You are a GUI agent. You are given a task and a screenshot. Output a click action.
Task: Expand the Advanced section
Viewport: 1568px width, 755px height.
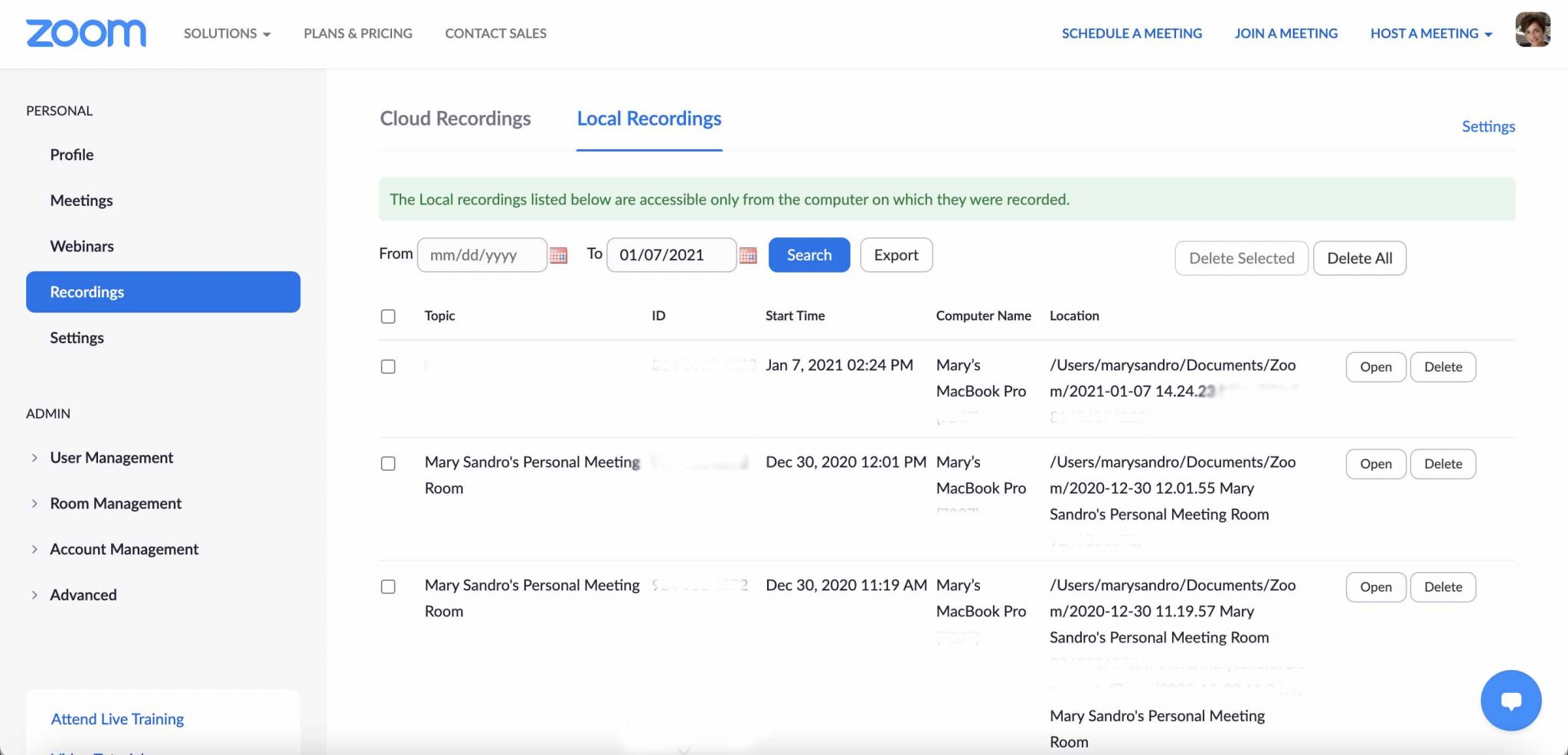tap(83, 595)
